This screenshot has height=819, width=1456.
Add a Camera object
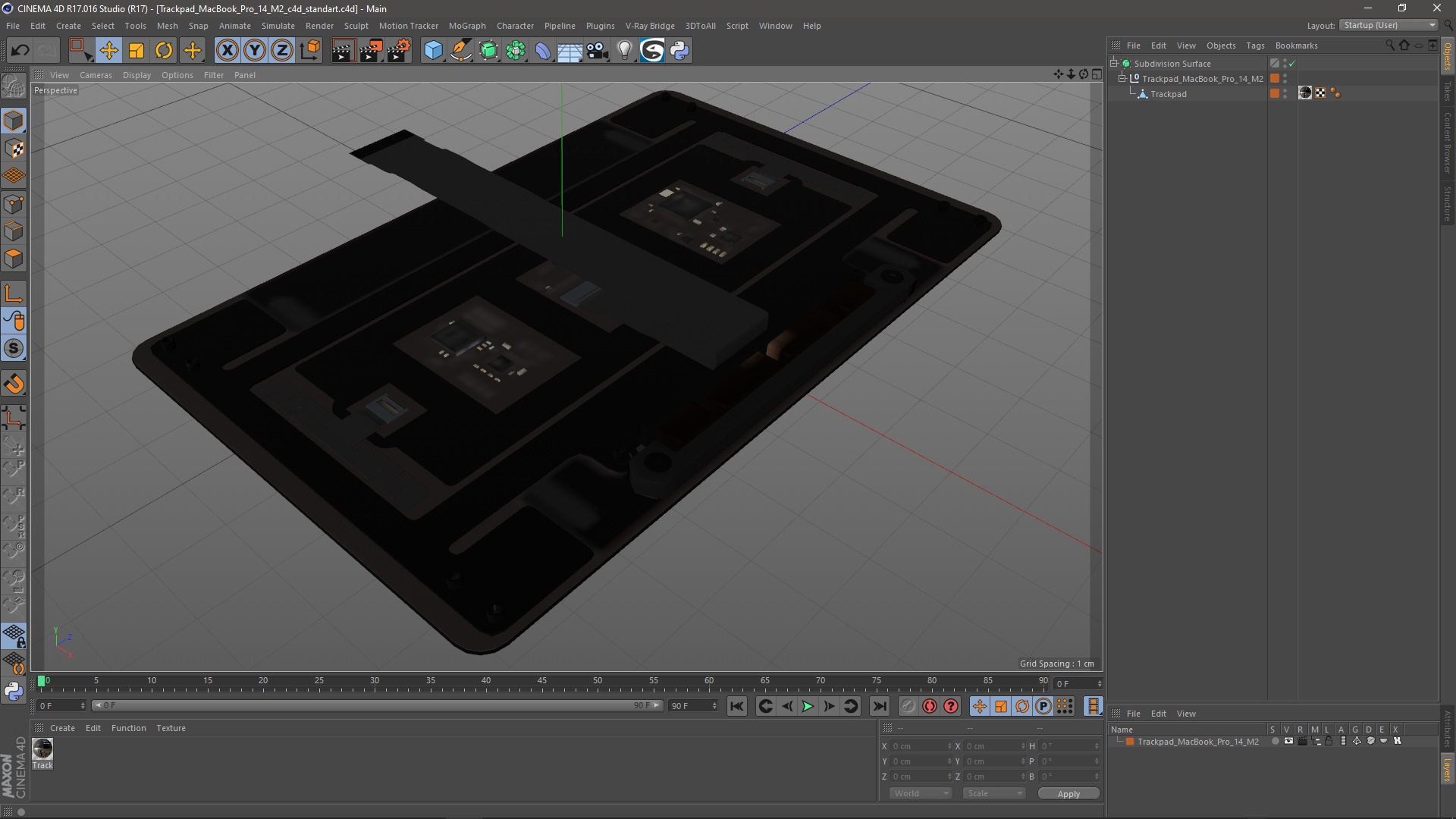(598, 51)
